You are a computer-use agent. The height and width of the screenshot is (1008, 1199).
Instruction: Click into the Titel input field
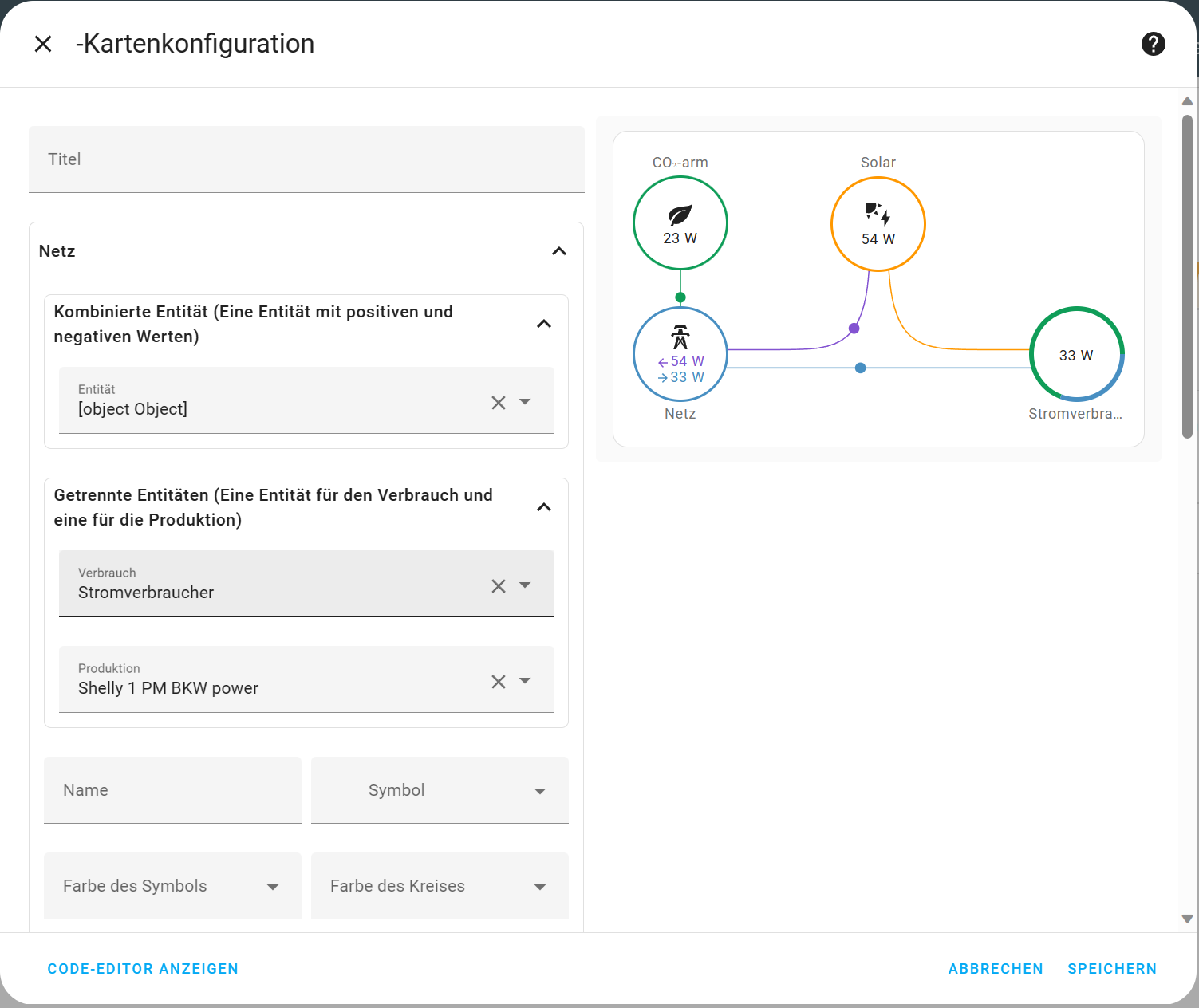[x=306, y=159]
